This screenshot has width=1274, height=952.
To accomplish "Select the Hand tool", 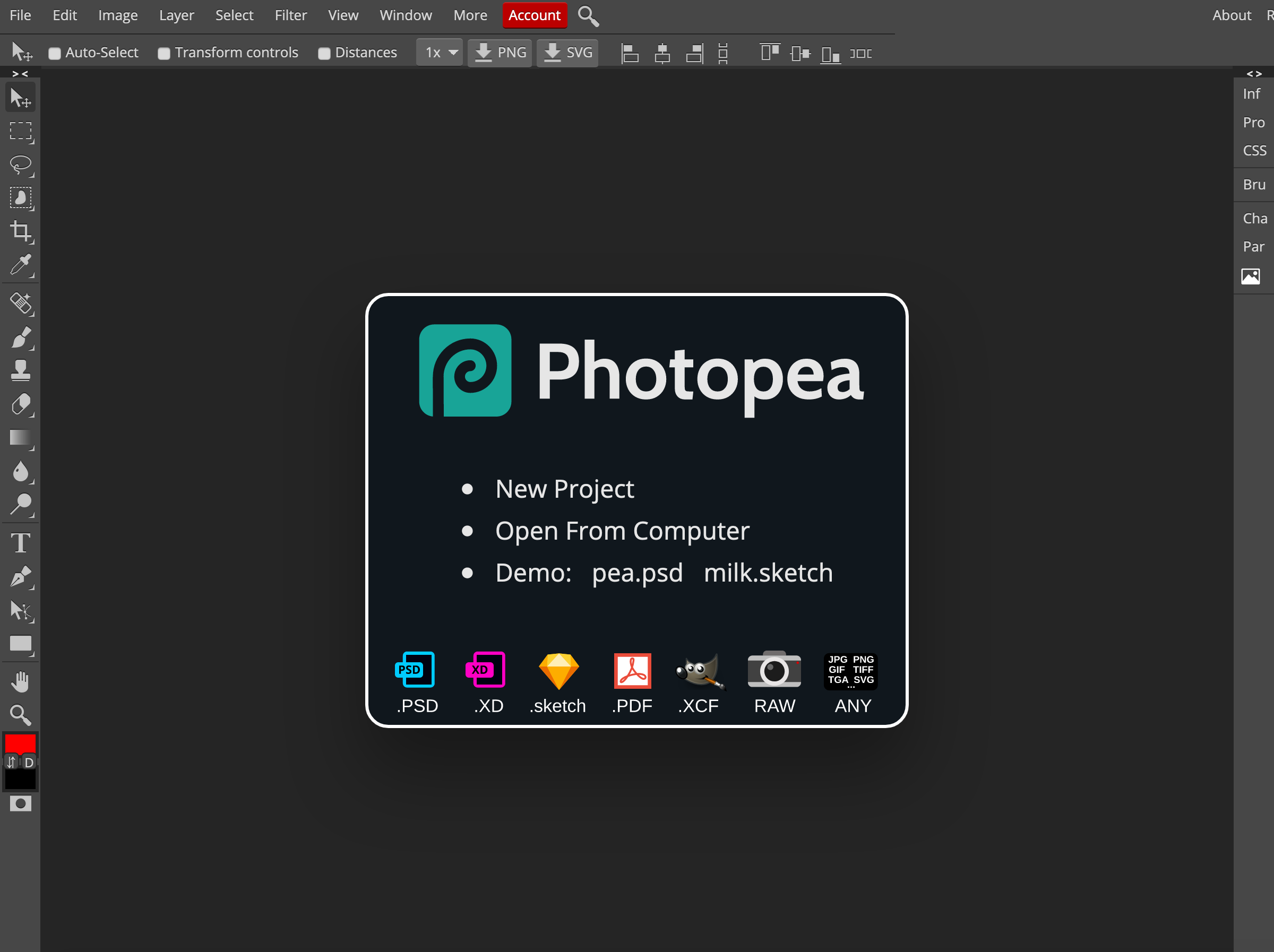I will tap(21, 682).
